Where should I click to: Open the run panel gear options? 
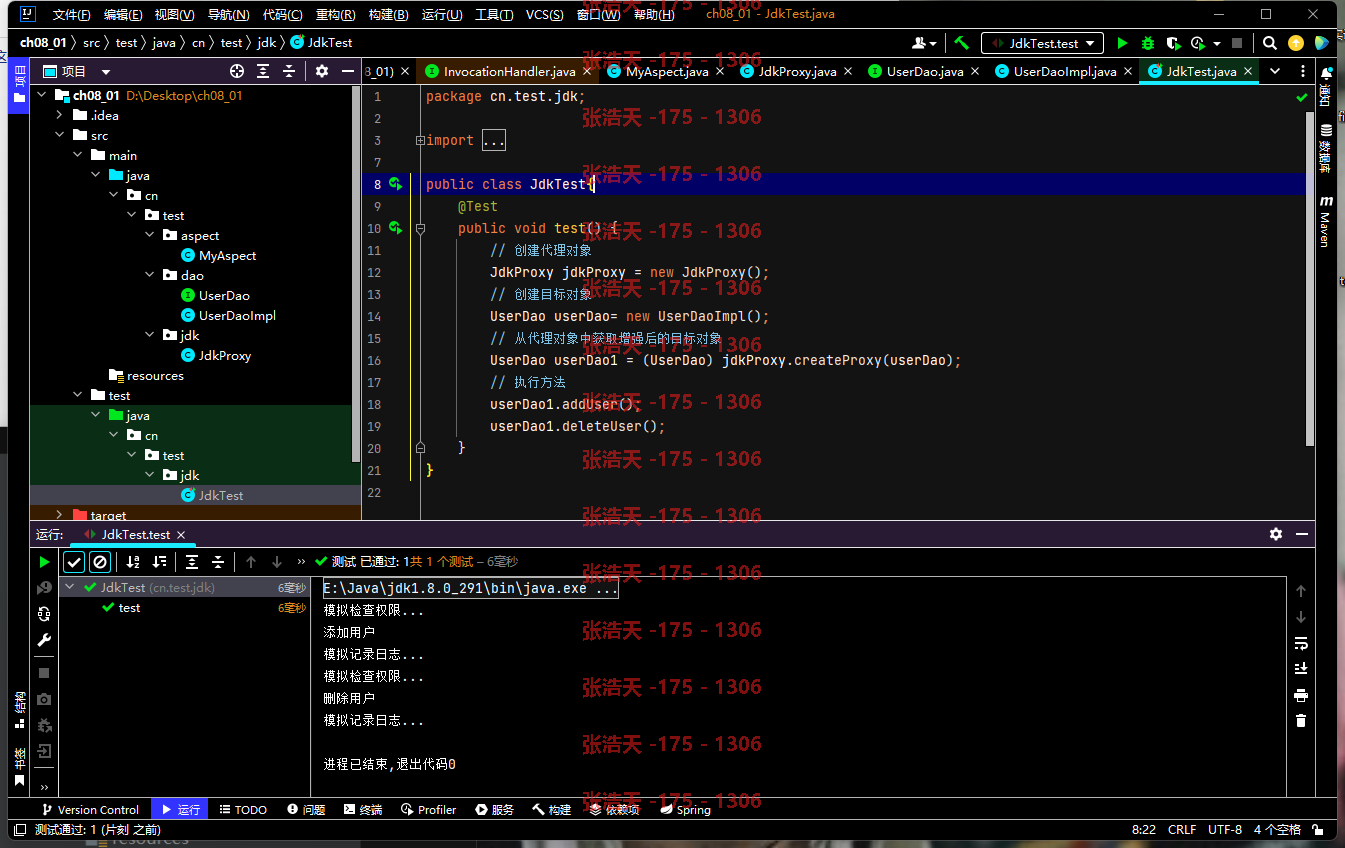1276,534
